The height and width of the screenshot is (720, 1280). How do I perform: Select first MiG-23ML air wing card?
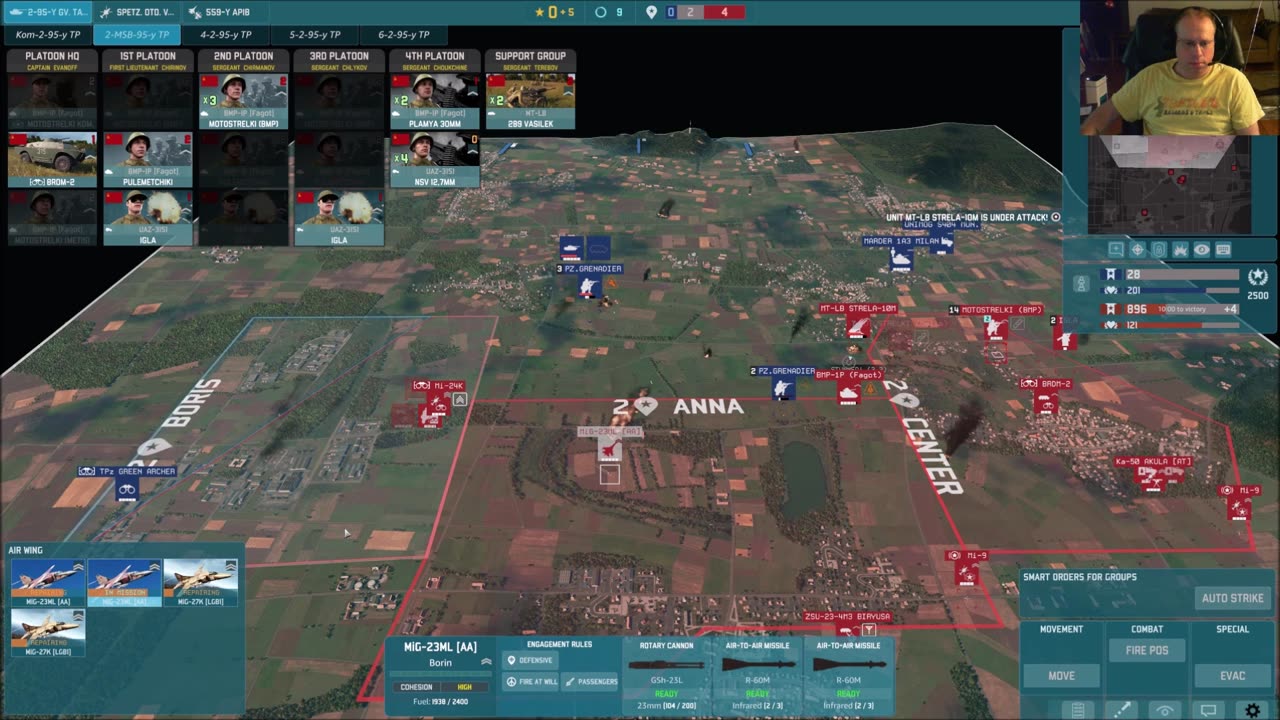click(x=48, y=583)
